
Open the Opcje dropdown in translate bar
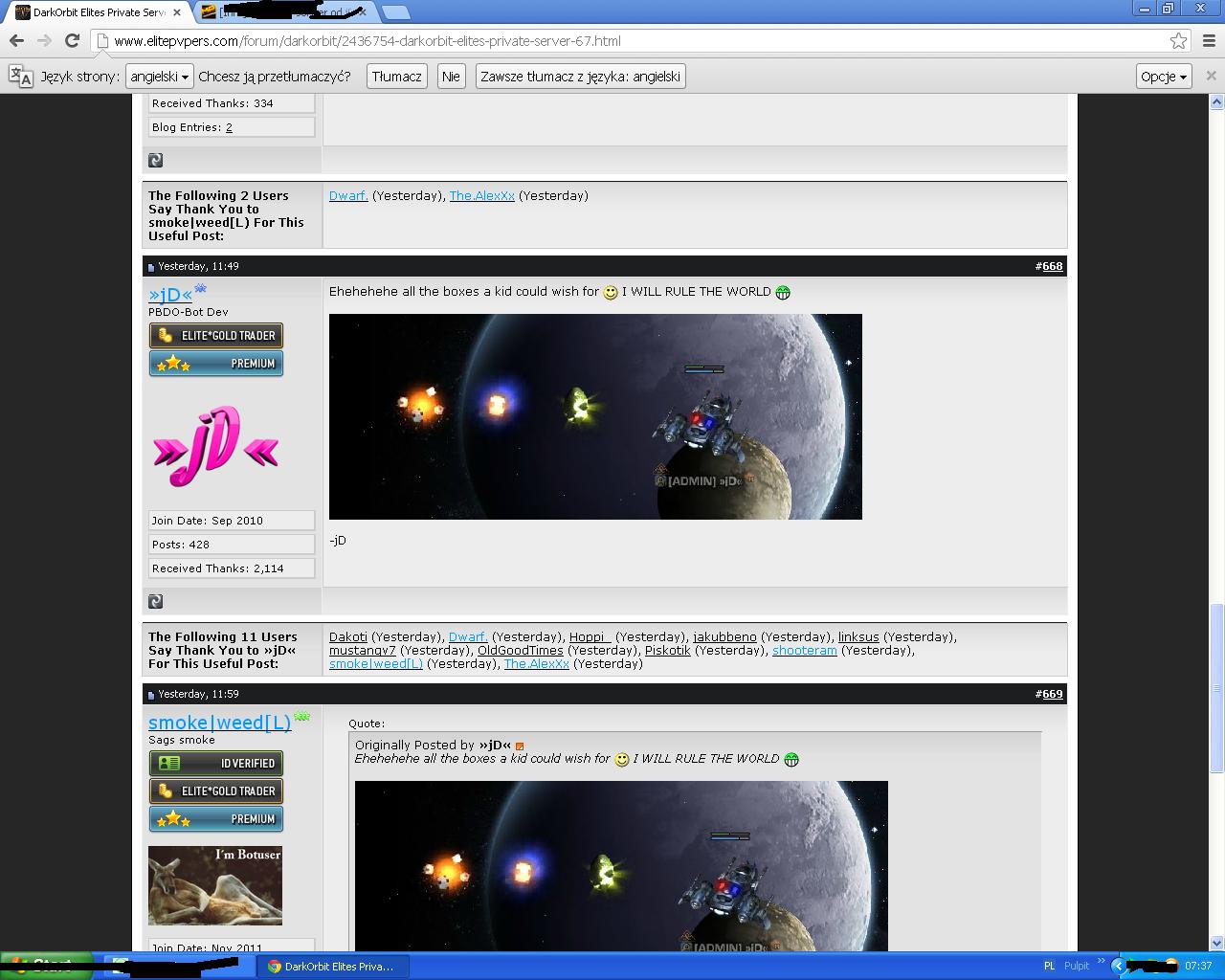[x=1164, y=77]
